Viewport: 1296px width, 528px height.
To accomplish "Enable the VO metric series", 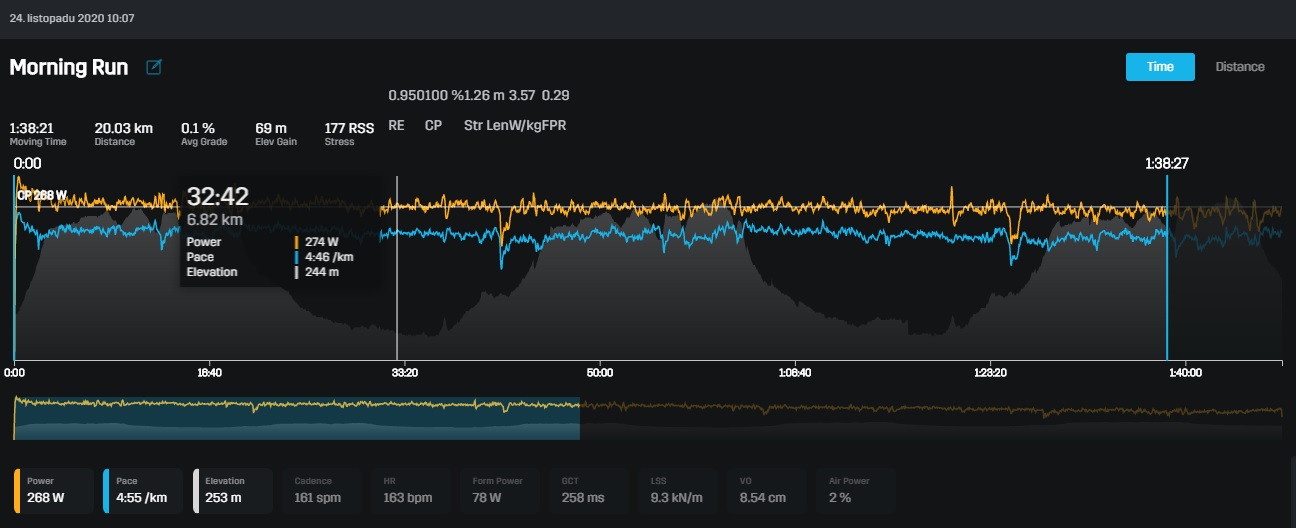I will (766, 491).
